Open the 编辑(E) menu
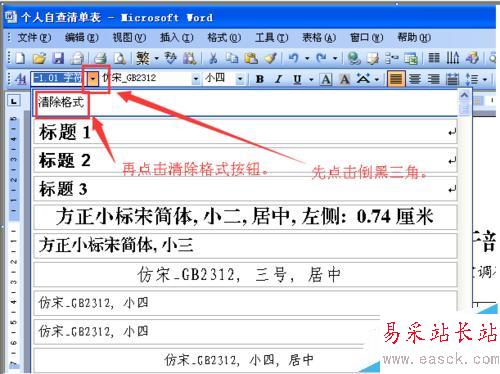The image size is (500, 374). tap(81, 37)
